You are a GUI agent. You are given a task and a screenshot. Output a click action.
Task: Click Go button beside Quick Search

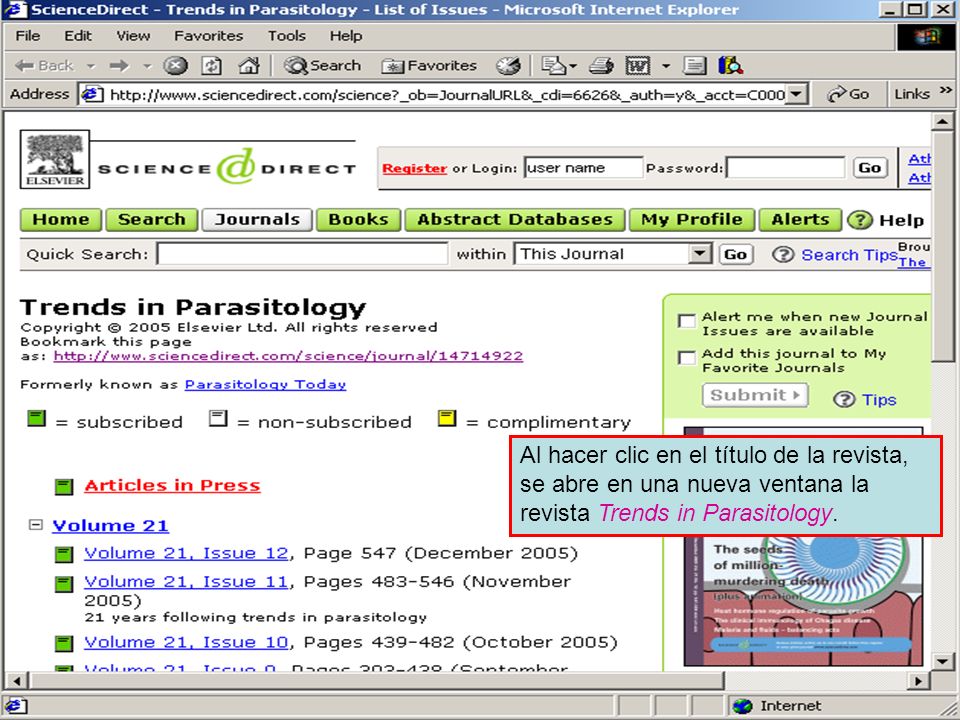pos(735,254)
